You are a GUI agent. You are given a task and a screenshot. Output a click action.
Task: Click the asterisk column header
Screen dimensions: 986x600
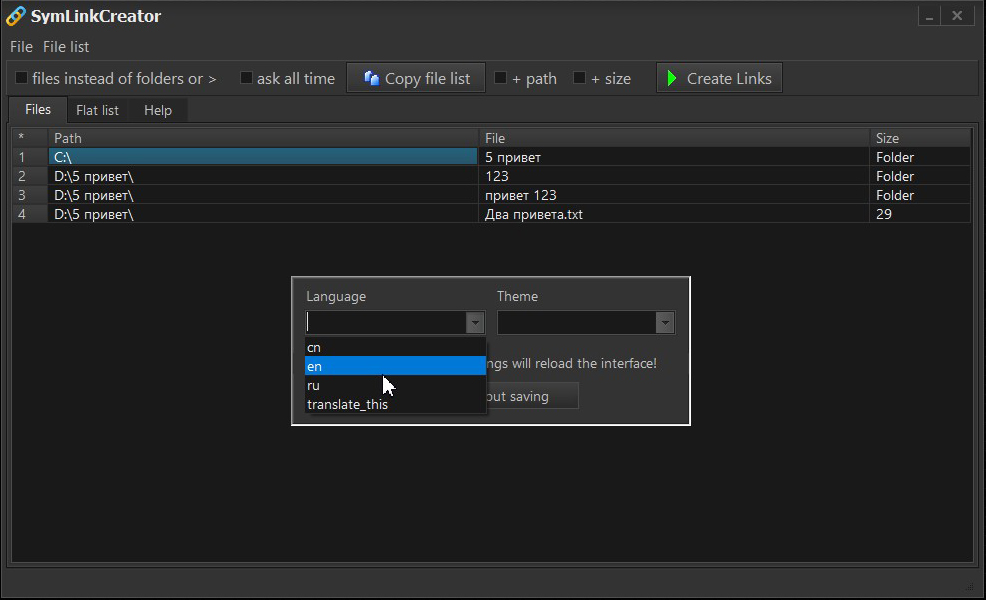coord(30,138)
